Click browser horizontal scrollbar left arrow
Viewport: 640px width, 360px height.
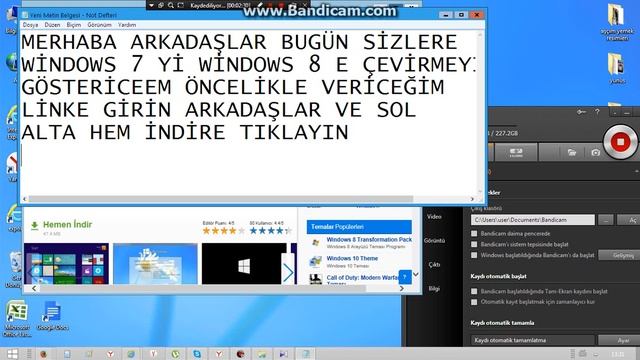pos(34,289)
